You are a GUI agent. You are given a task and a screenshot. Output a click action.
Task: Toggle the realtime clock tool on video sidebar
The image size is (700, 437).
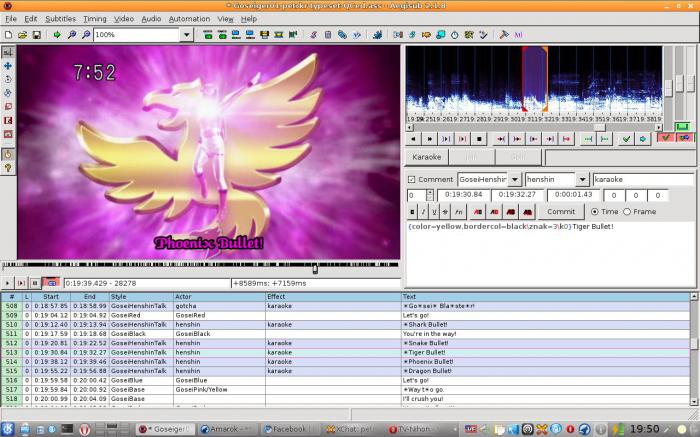tap(8, 154)
